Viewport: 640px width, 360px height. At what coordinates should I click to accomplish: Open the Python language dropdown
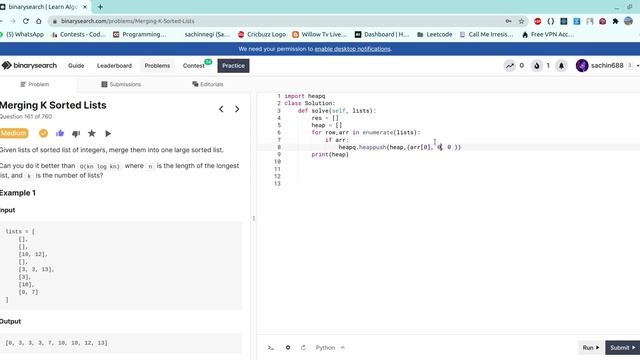[330, 348]
